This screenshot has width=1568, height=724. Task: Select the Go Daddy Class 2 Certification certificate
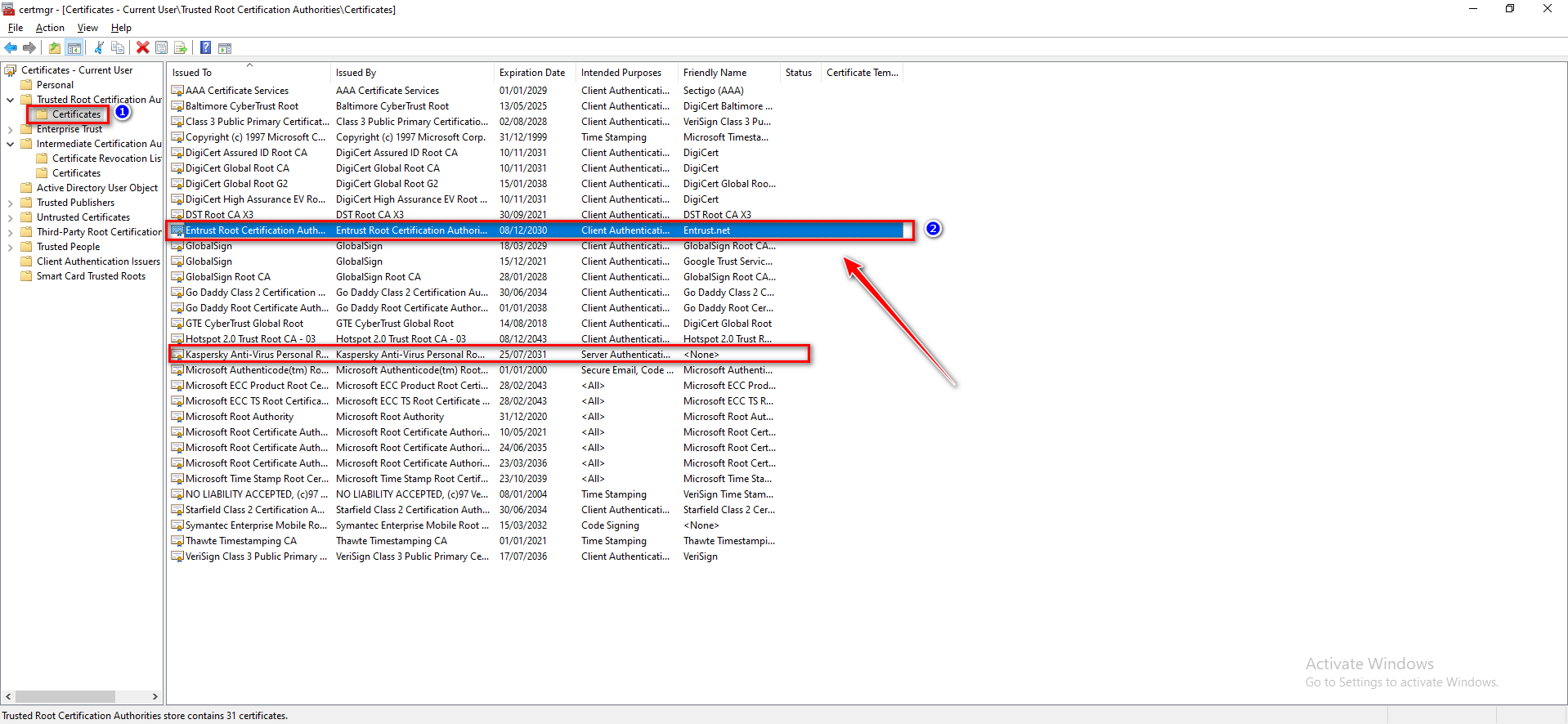point(255,293)
